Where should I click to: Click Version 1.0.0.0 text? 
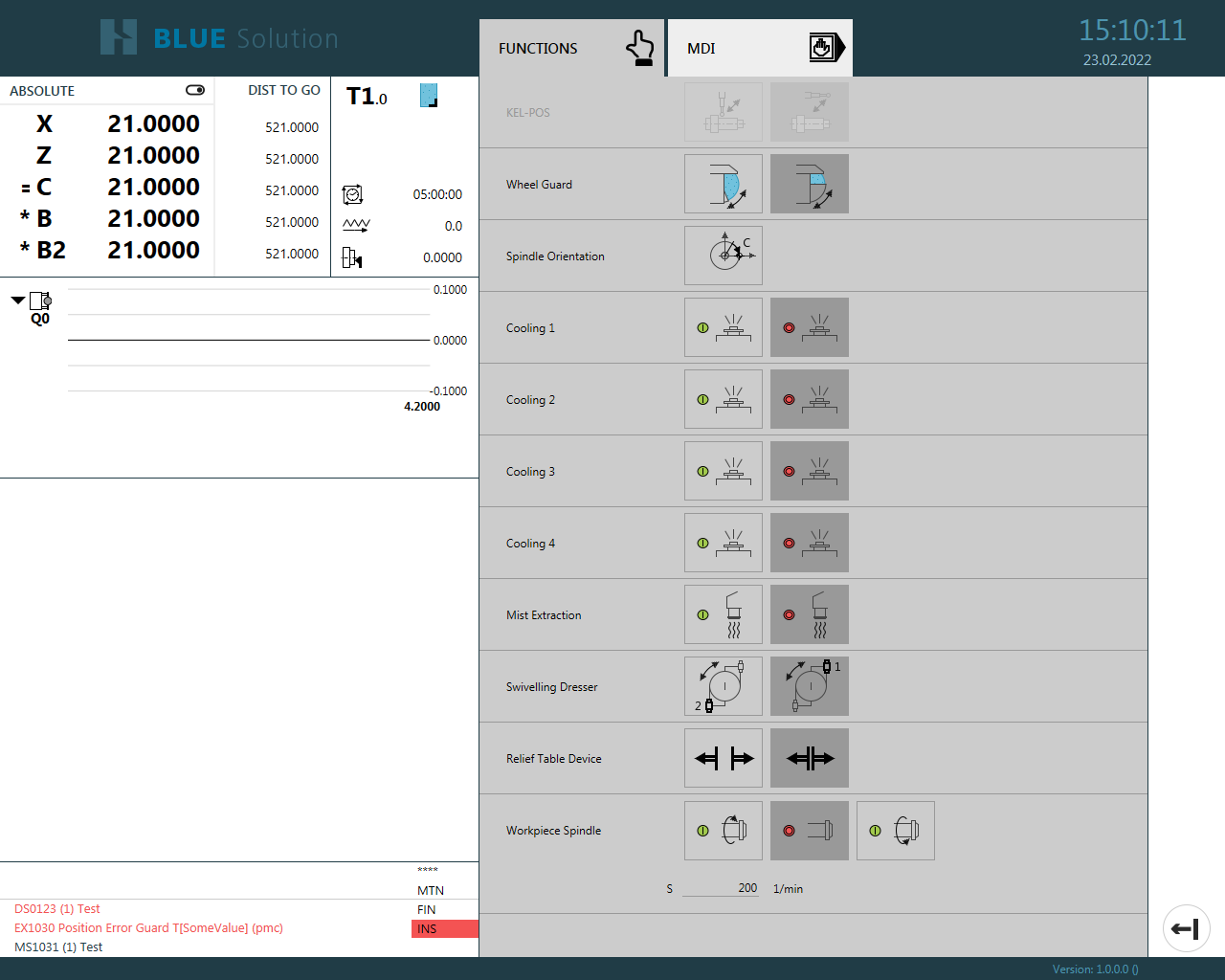1096,969
